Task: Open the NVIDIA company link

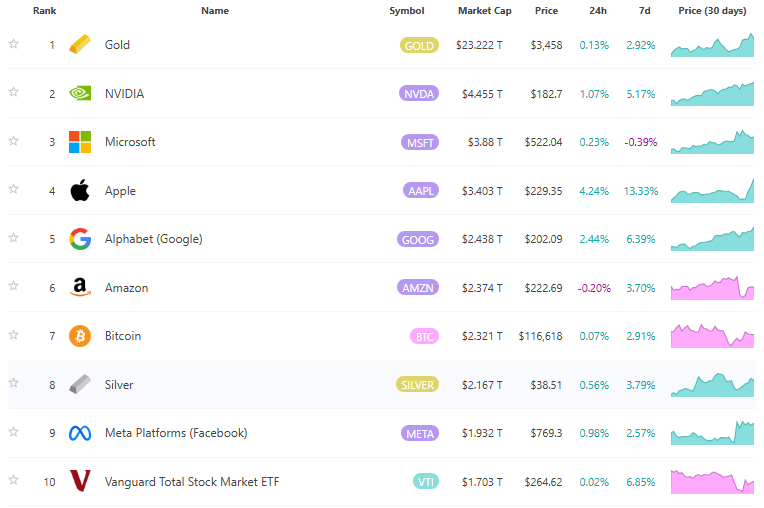Action: pos(124,94)
